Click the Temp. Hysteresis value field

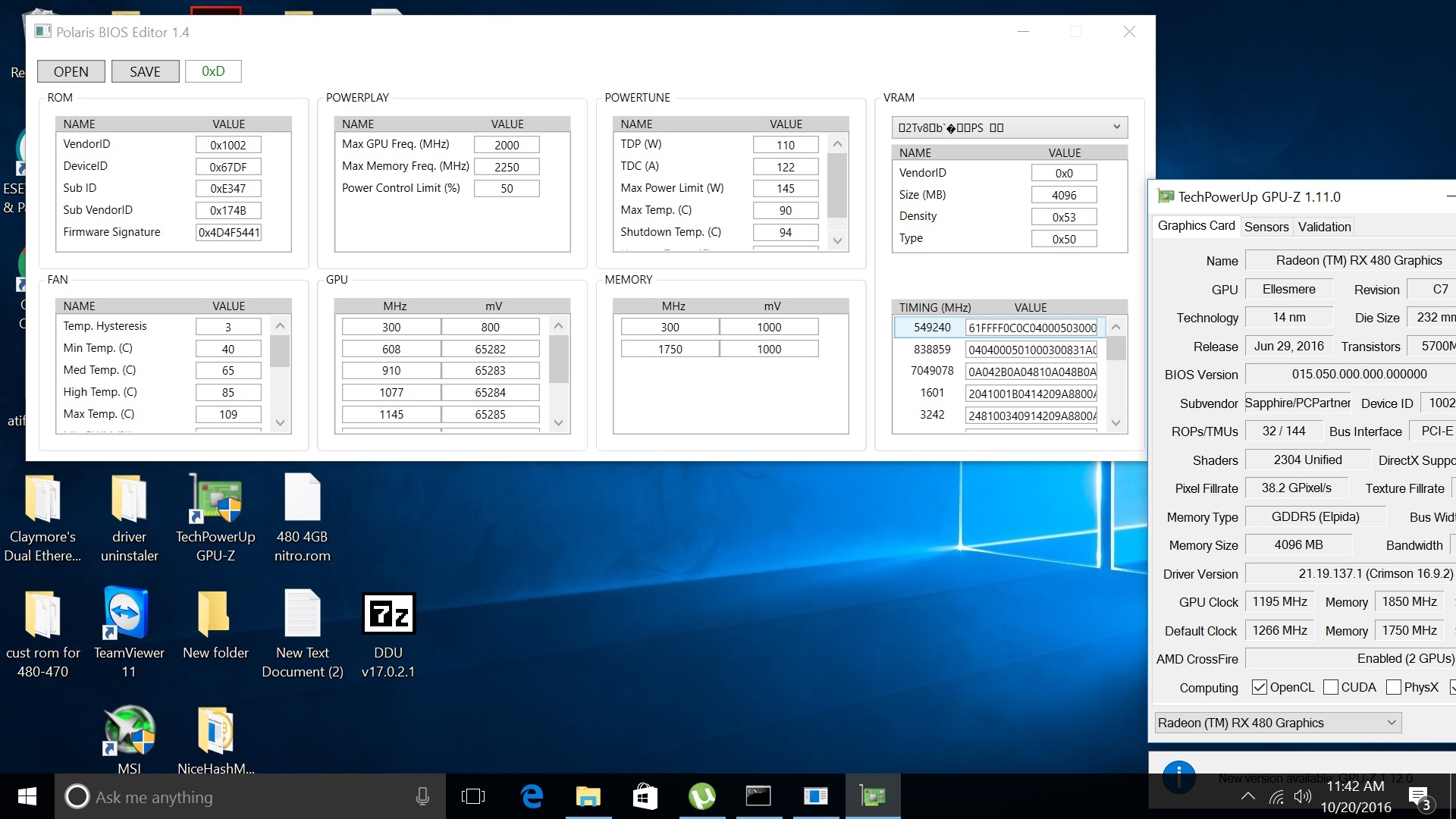(x=228, y=327)
